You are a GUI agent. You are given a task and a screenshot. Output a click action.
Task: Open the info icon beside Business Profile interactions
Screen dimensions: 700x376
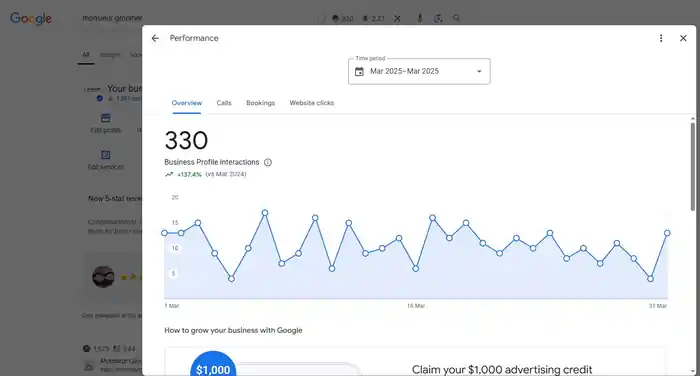point(268,163)
